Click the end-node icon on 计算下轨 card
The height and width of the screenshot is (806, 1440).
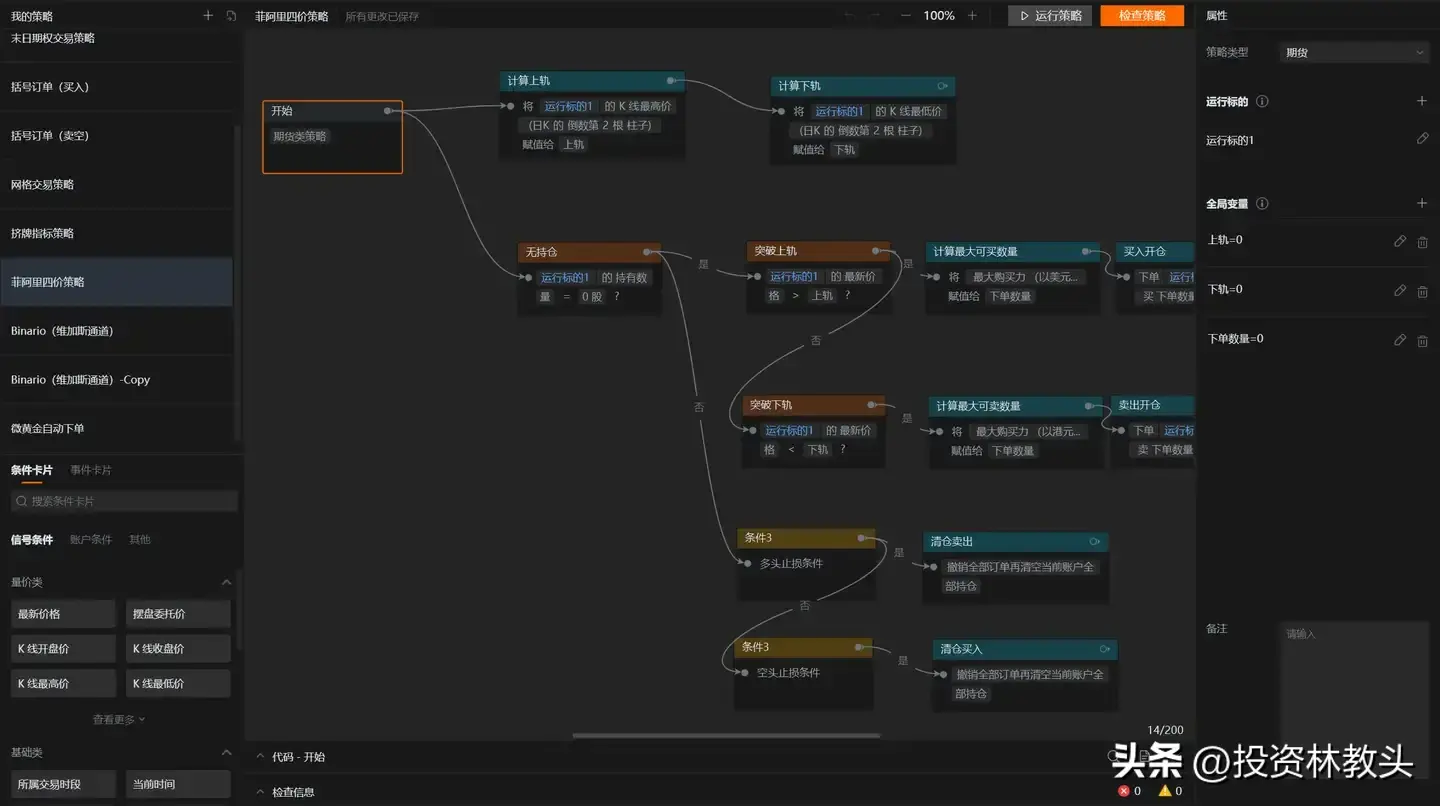(x=942, y=86)
